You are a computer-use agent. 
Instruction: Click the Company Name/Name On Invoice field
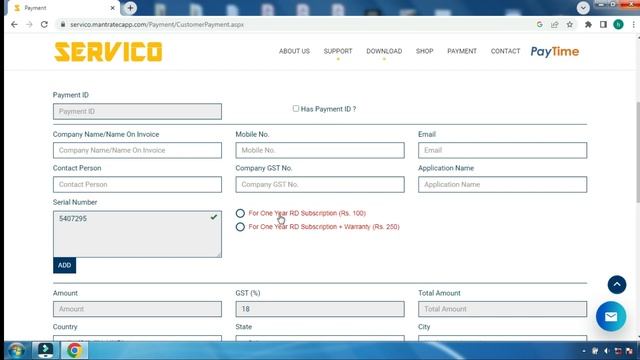(137, 150)
